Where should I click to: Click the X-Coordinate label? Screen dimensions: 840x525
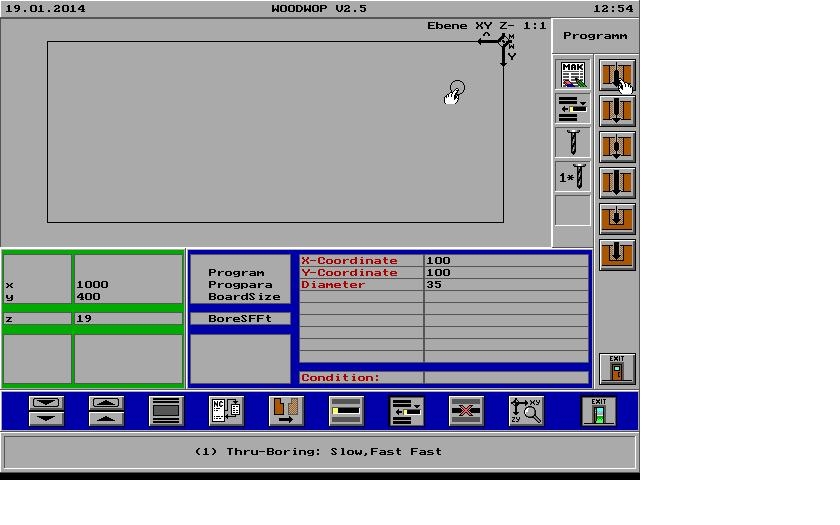pos(349,260)
